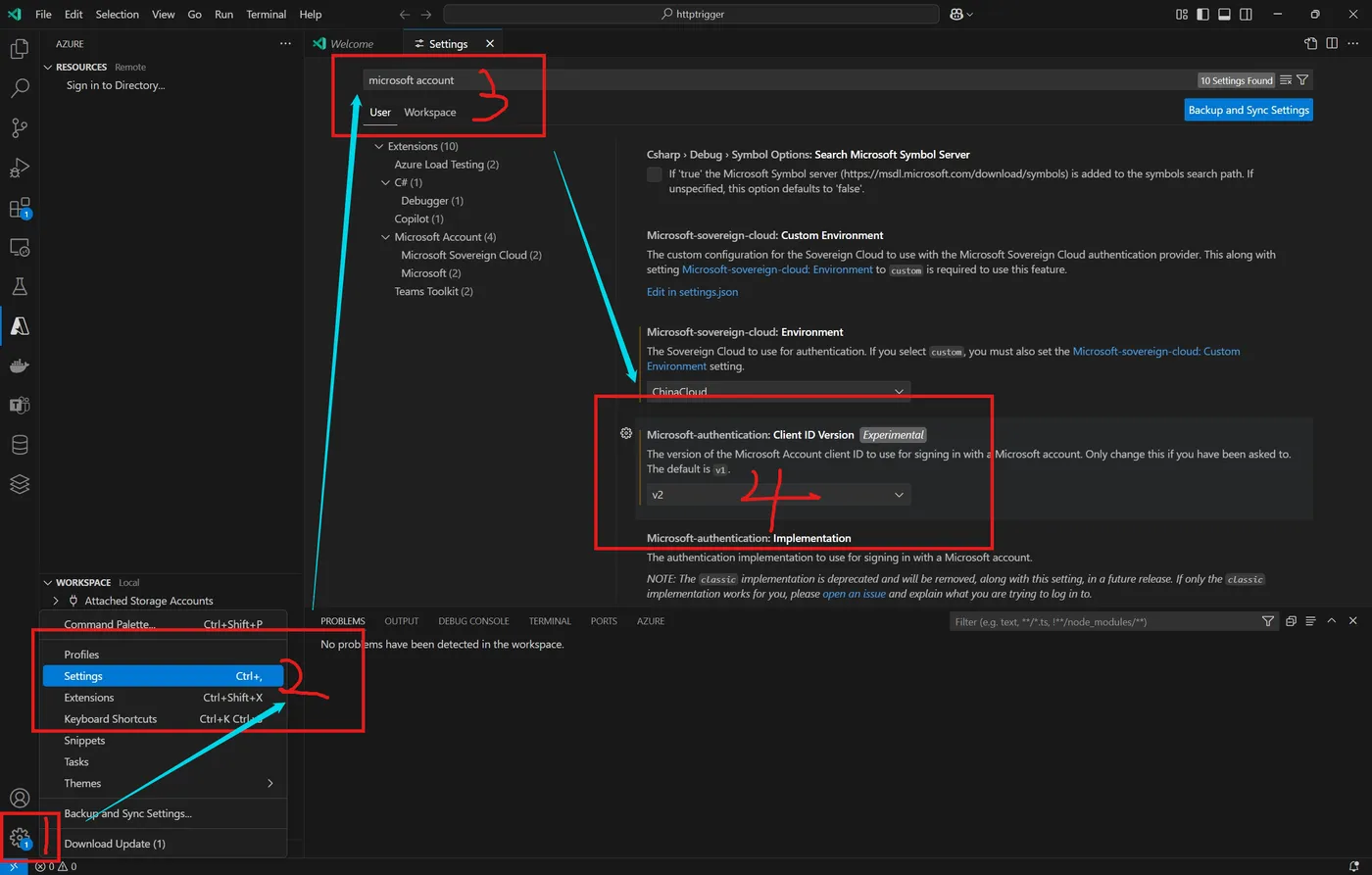Switch to the Workspace settings tab

click(x=430, y=113)
